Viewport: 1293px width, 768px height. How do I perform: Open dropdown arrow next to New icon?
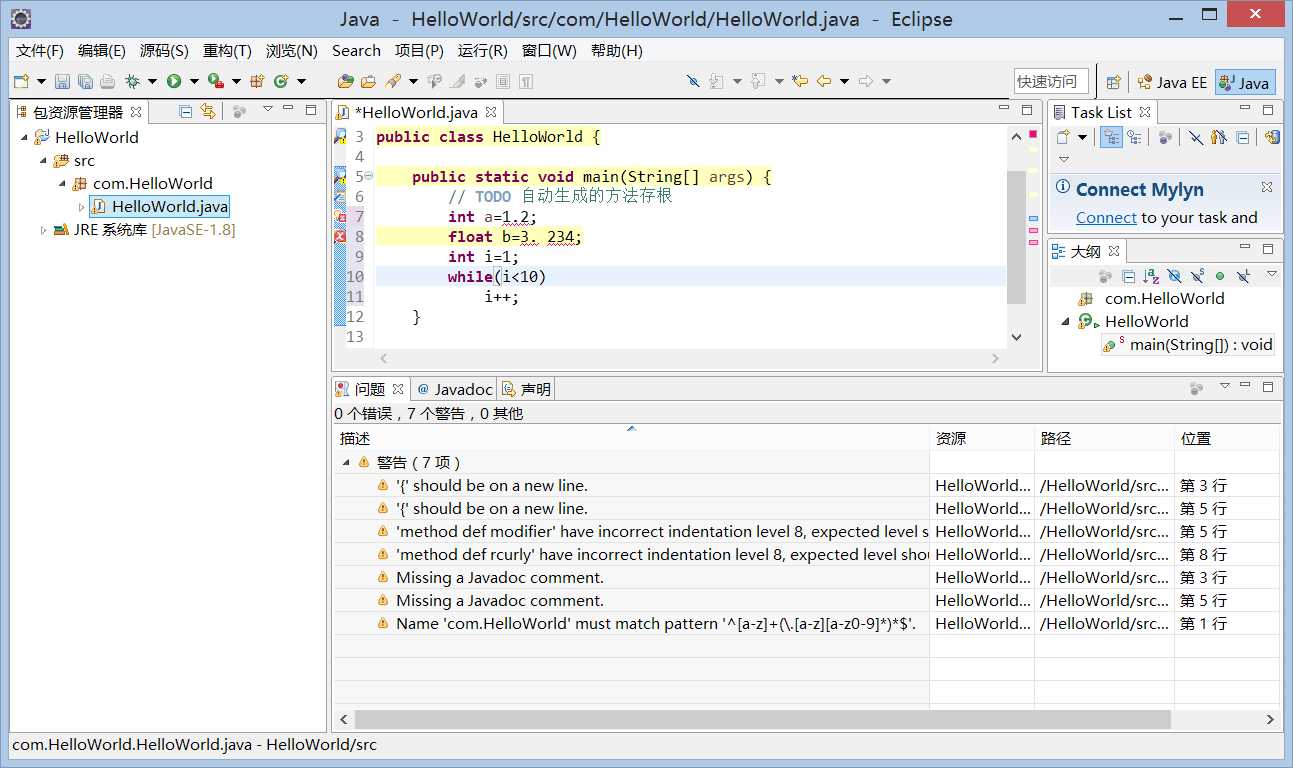41,81
